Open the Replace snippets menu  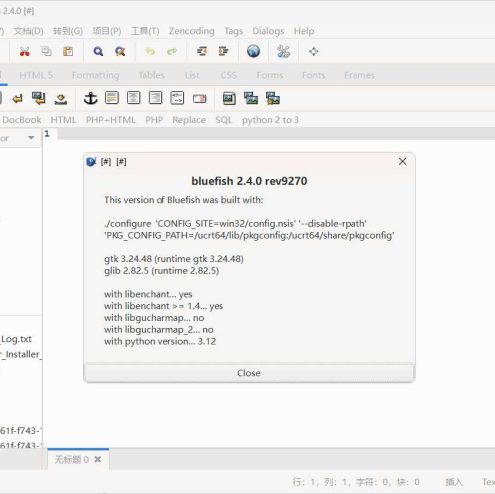[189, 120]
